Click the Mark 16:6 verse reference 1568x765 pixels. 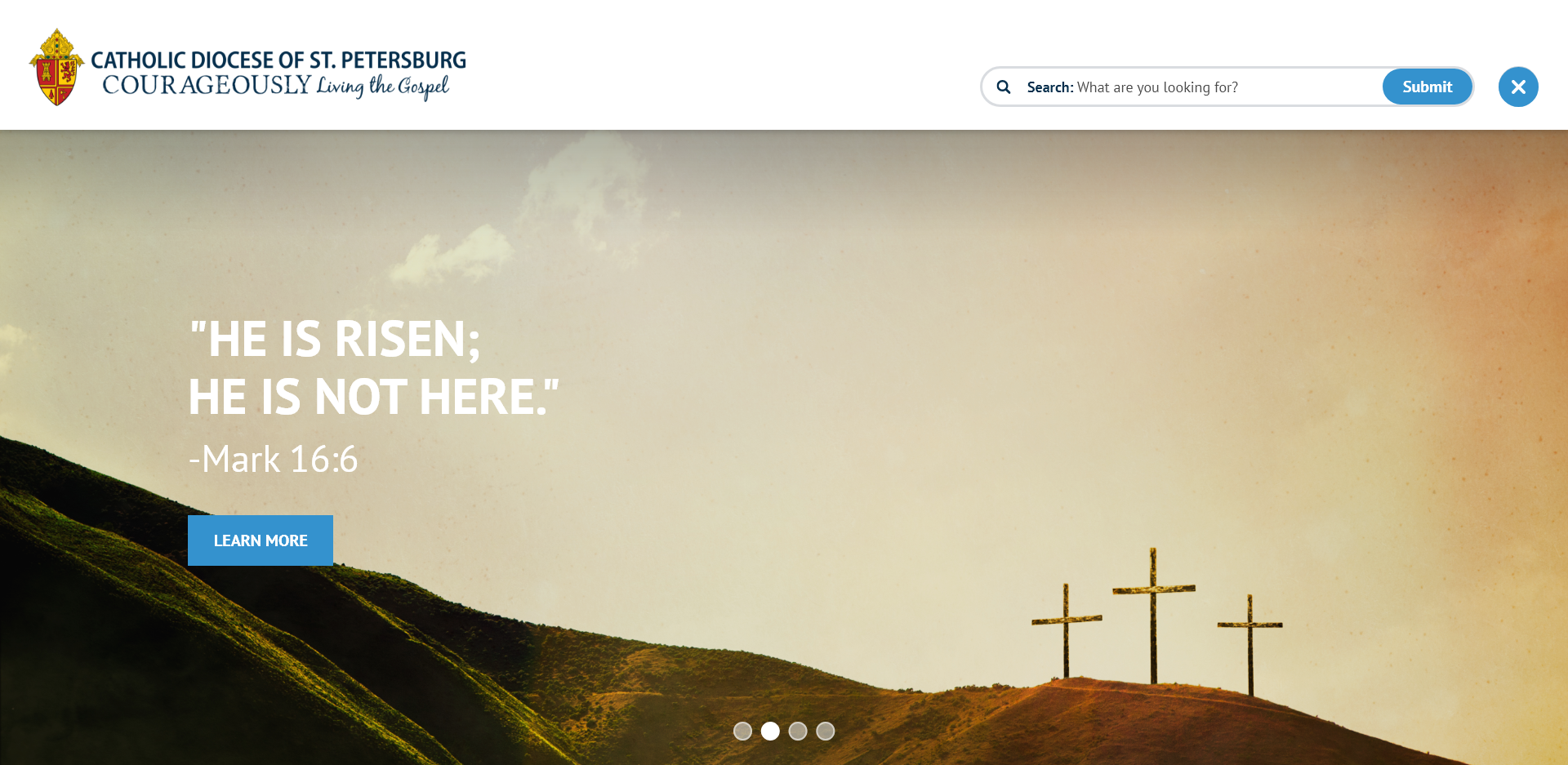(x=274, y=459)
